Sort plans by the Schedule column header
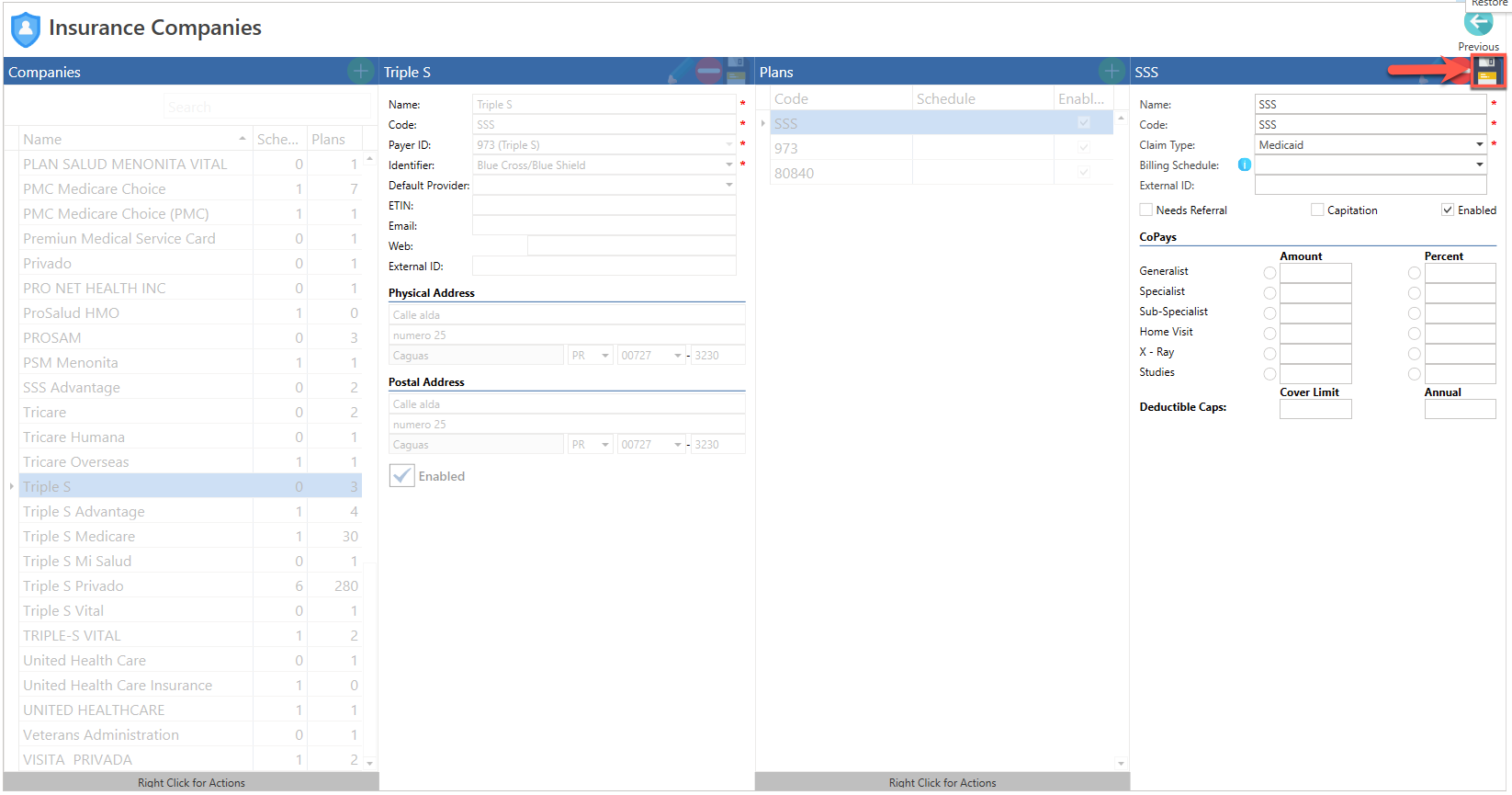1512x795 pixels. pos(983,98)
